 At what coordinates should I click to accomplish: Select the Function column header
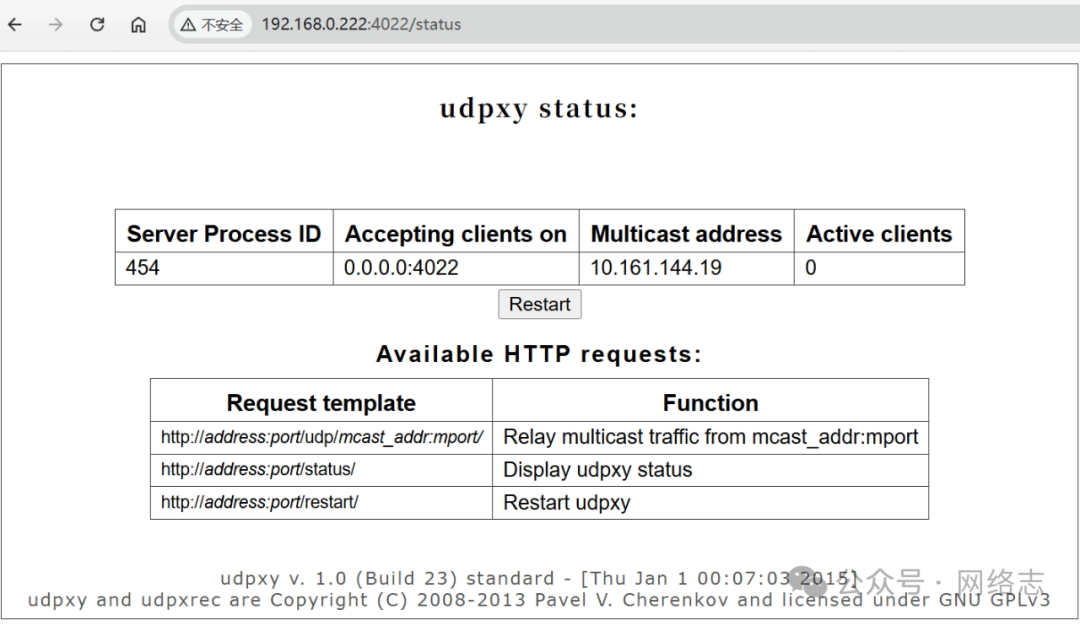[x=710, y=402]
